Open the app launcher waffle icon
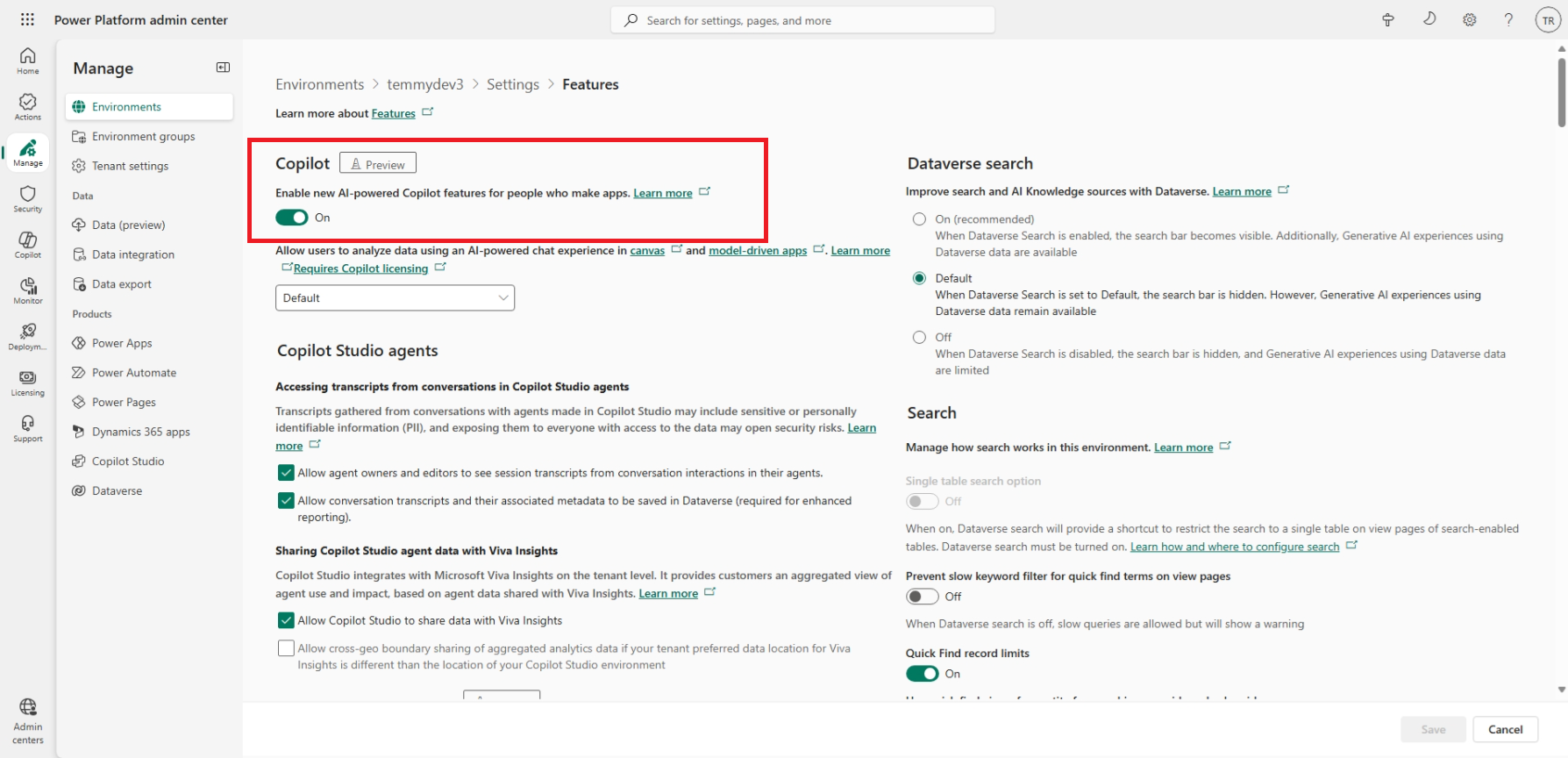This screenshot has width=1568, height=758. pos(27,19)
